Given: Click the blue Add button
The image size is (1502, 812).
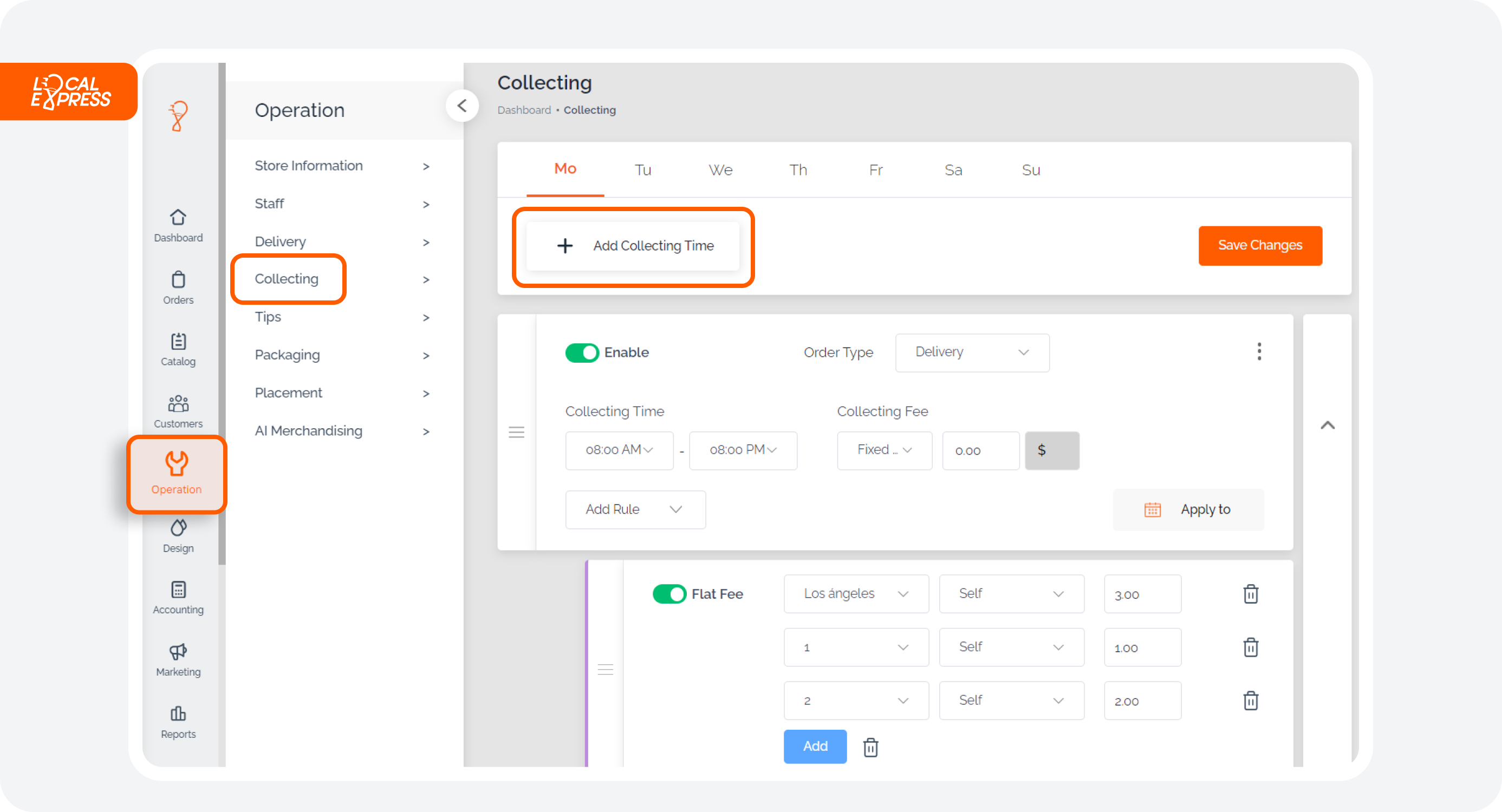Looking at the screenshot, I should 815,746.
